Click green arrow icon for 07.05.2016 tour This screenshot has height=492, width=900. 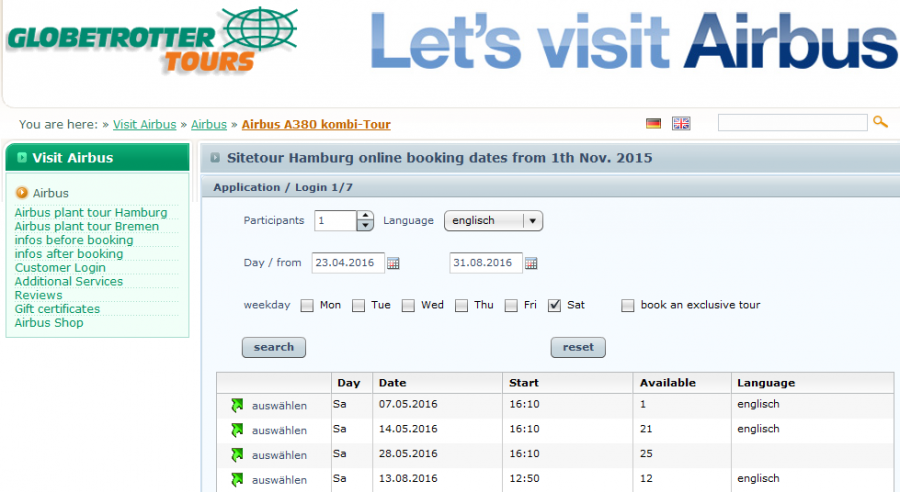pyautogui.click(x=237, y=405)
